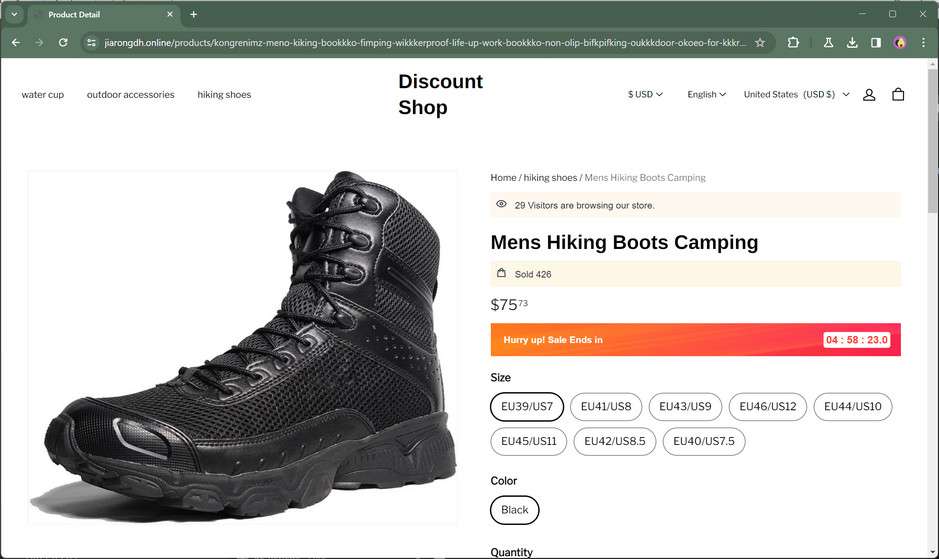939x559 pixels.
Task: Open the browser extensions puzzle icon
Action: click(793, 43)
